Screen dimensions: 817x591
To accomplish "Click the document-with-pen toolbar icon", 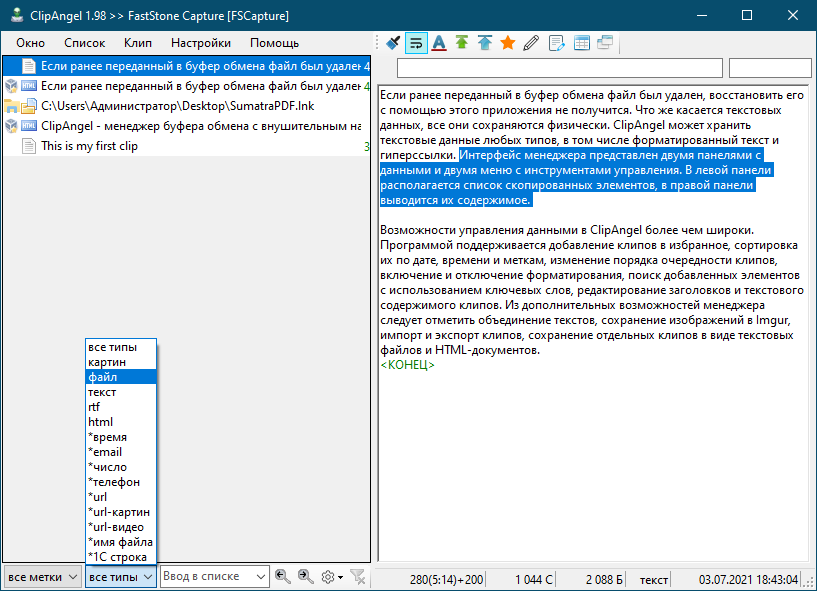I will 556,43.
